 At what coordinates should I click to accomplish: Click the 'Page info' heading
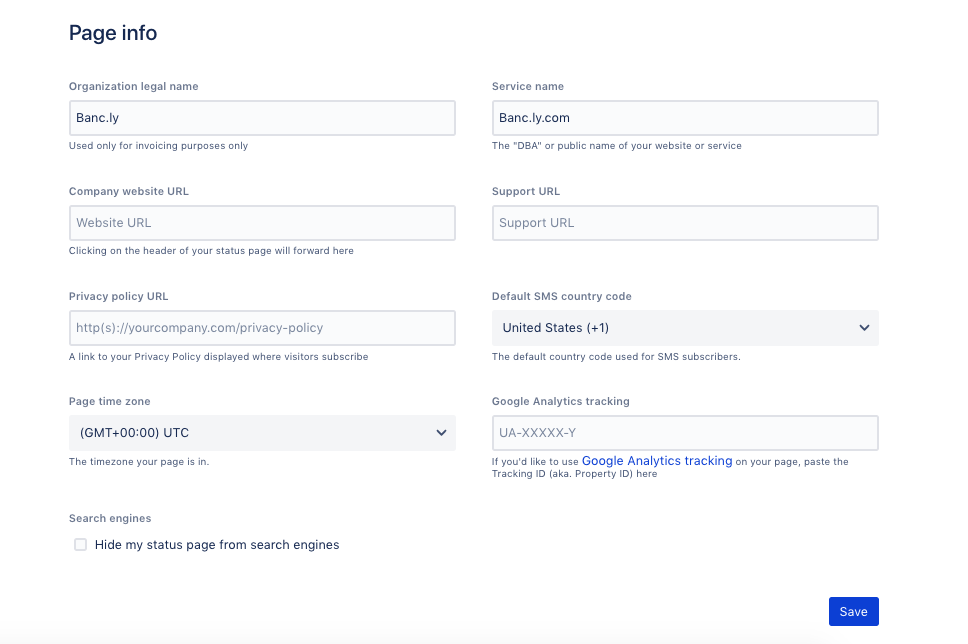pos(113,33)
